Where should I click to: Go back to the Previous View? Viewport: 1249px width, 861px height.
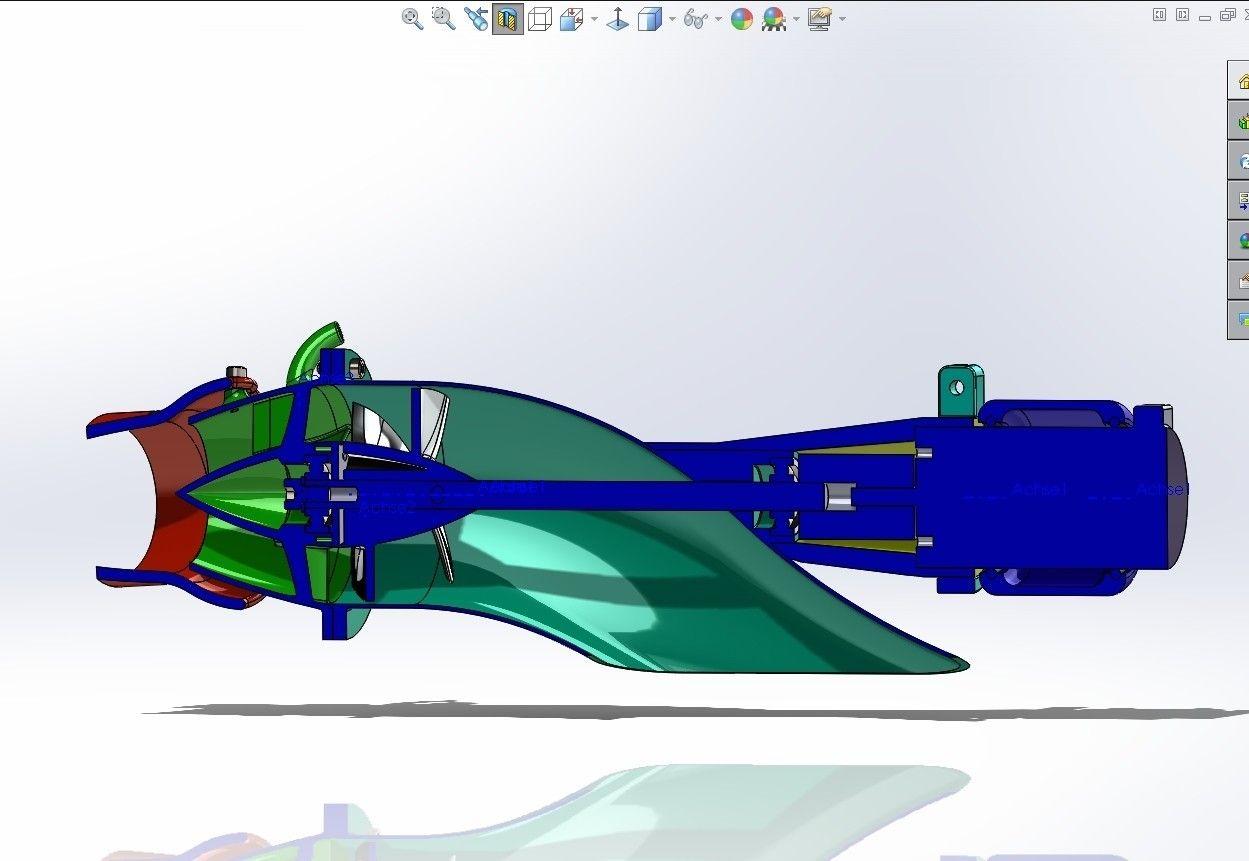pos(476,19)
